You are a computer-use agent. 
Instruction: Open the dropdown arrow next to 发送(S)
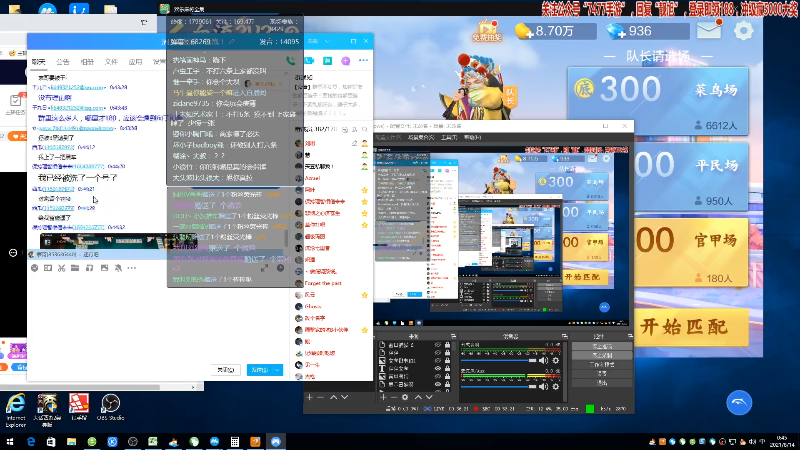(277, 370)
